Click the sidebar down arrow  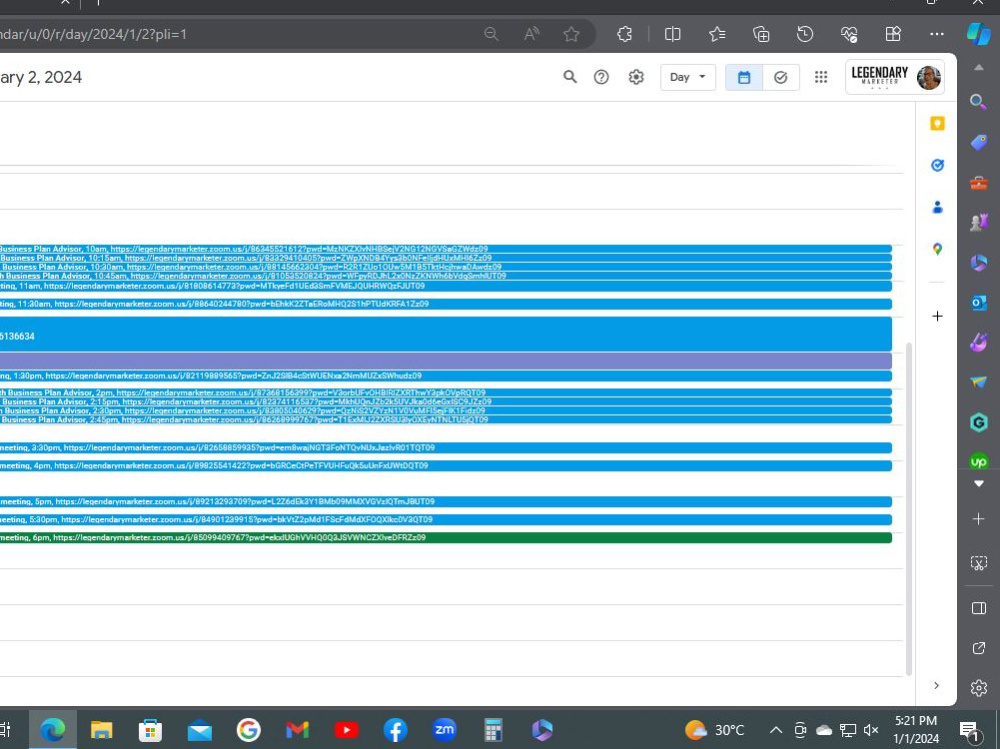click(x=978, y=484)
